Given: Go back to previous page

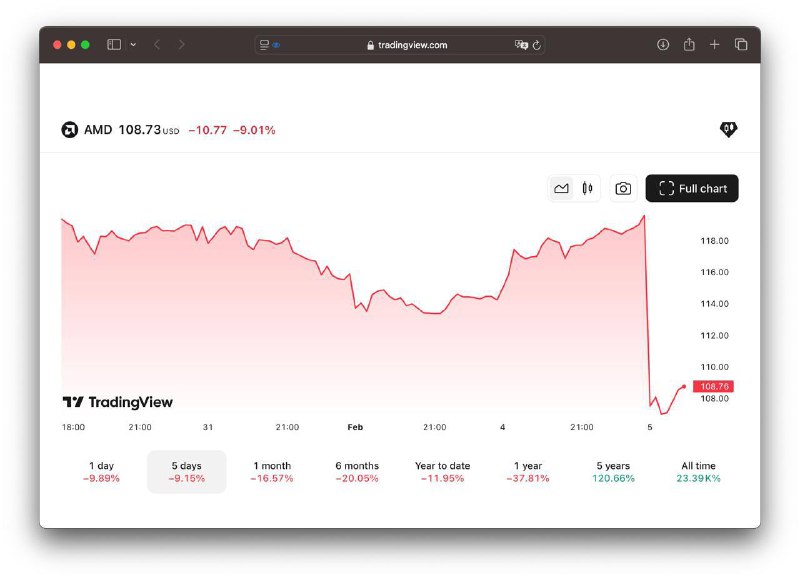Looking at the screenshot, I should click(157, 45).
